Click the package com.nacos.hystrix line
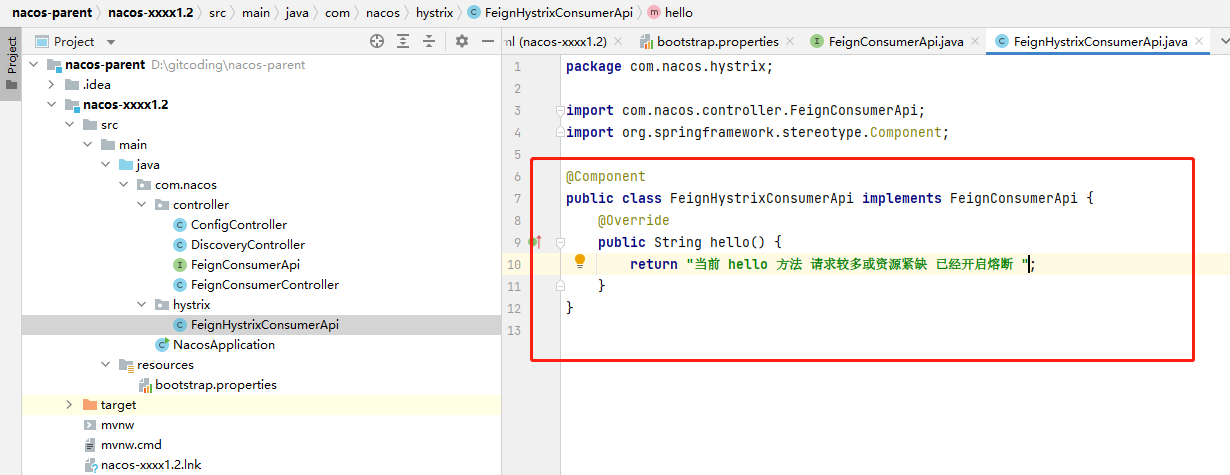Viewport: 1230px width, 475px height. 670,66
